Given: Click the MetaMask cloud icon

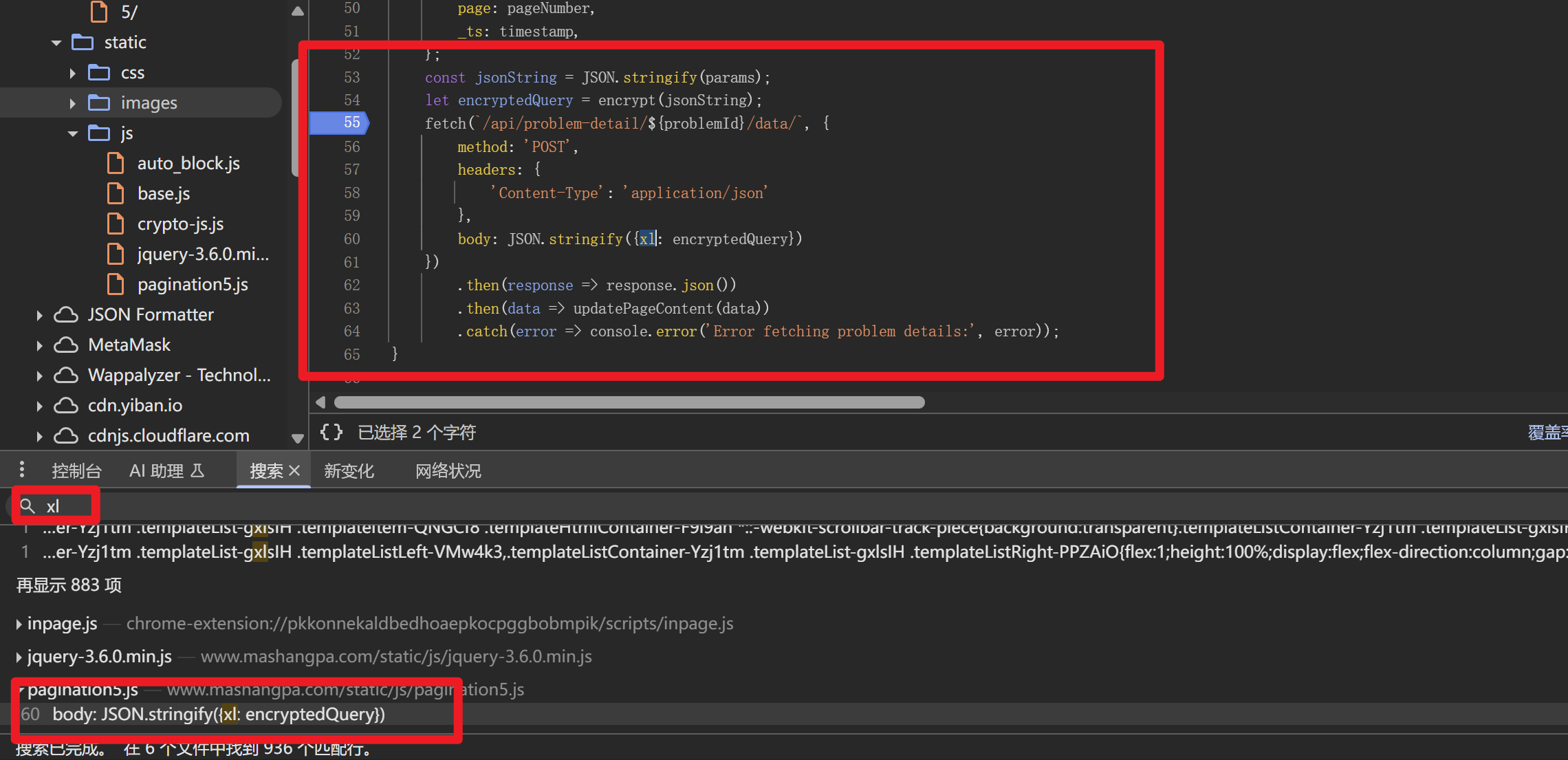Looking at the screenshot, I should [66, 345].
